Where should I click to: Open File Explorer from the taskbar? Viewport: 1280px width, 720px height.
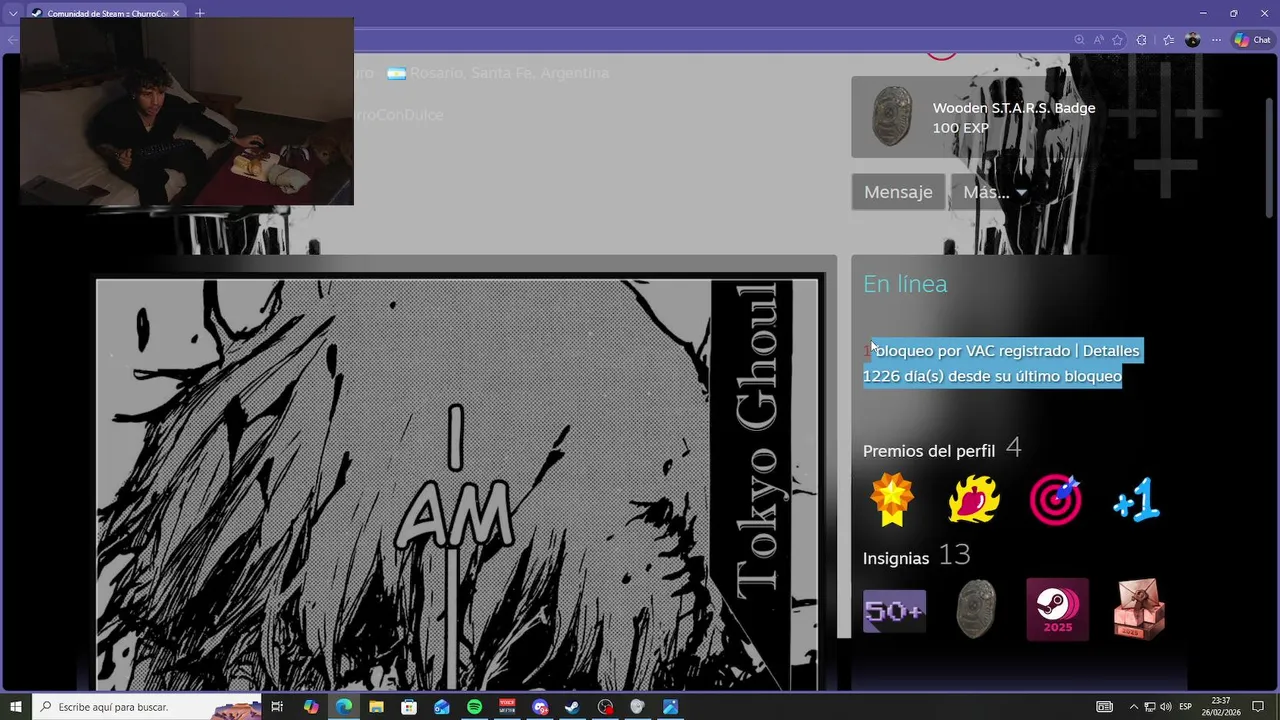coord(376,707)
